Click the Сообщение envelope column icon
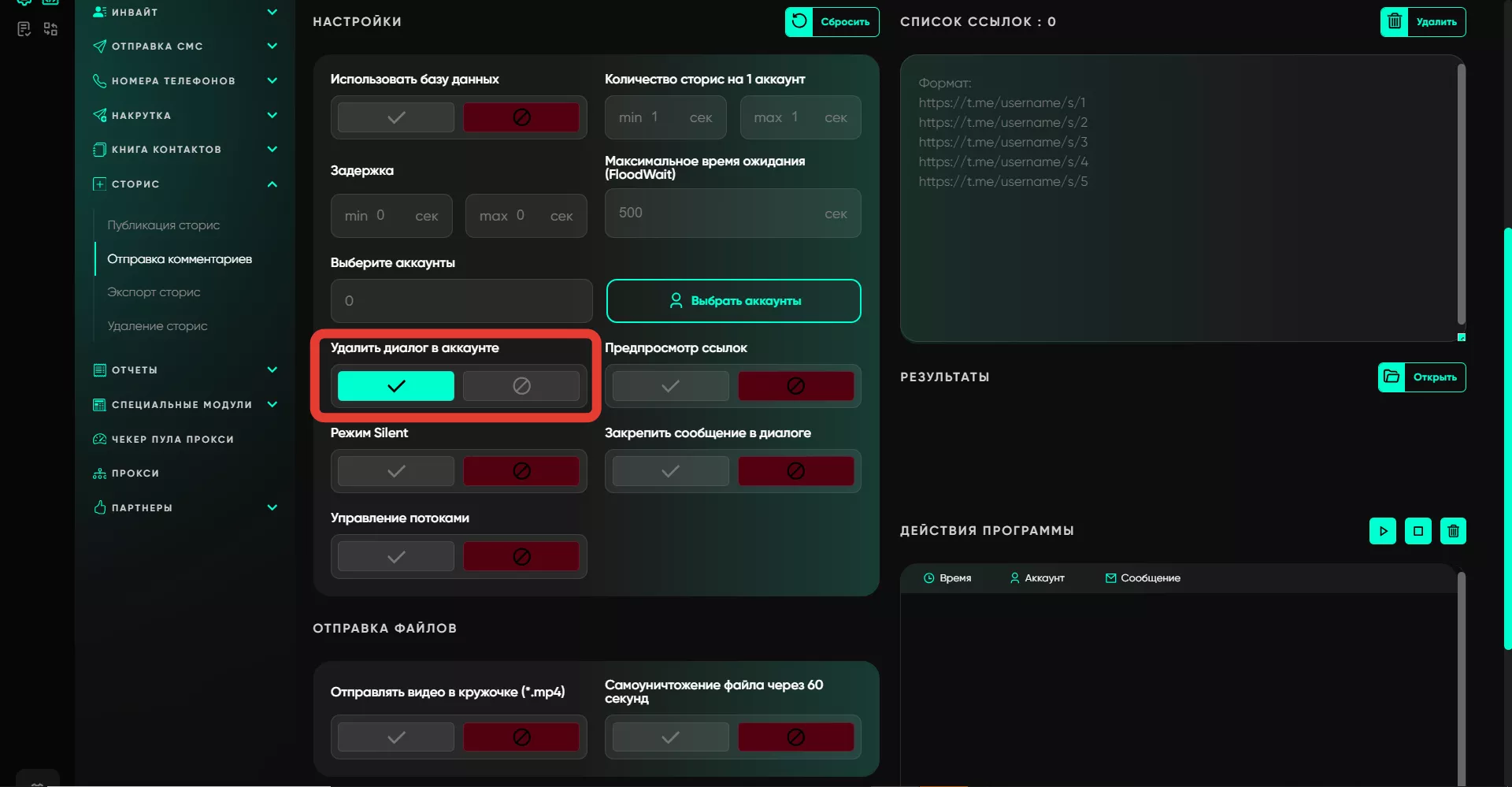 coord(1110,578)
